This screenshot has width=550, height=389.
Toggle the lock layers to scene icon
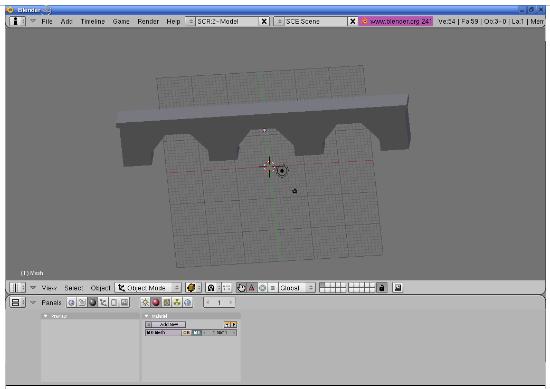click(x=382, y=288)
